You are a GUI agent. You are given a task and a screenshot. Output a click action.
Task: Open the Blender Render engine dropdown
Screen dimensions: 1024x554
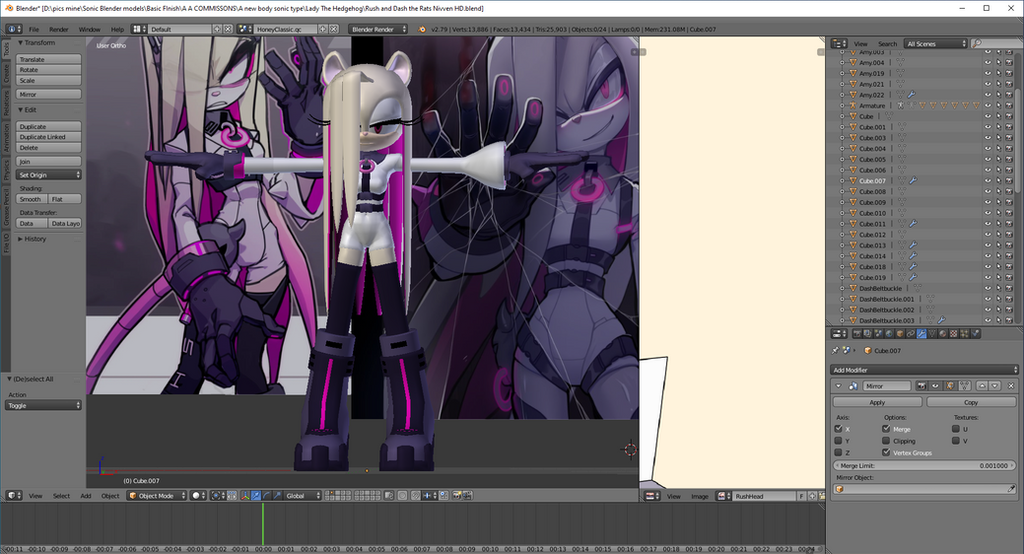point(378,29)
